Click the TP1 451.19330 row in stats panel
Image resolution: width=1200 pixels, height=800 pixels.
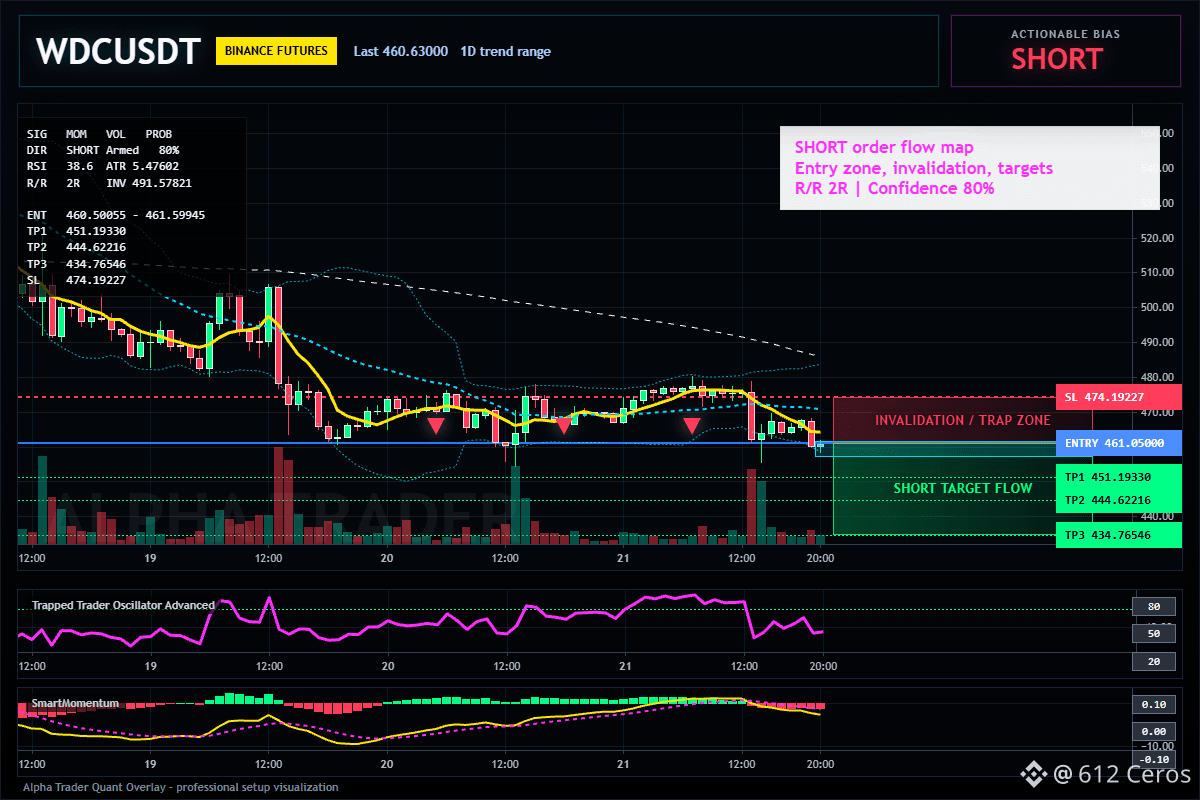click(x=76, y=231)
